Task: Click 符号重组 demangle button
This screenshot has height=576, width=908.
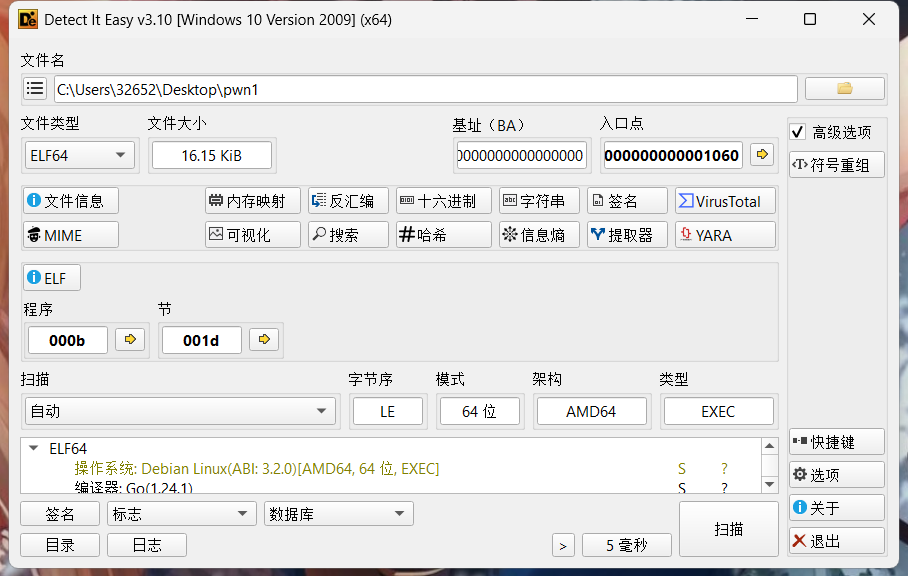Action: click(x=836, y=165)
